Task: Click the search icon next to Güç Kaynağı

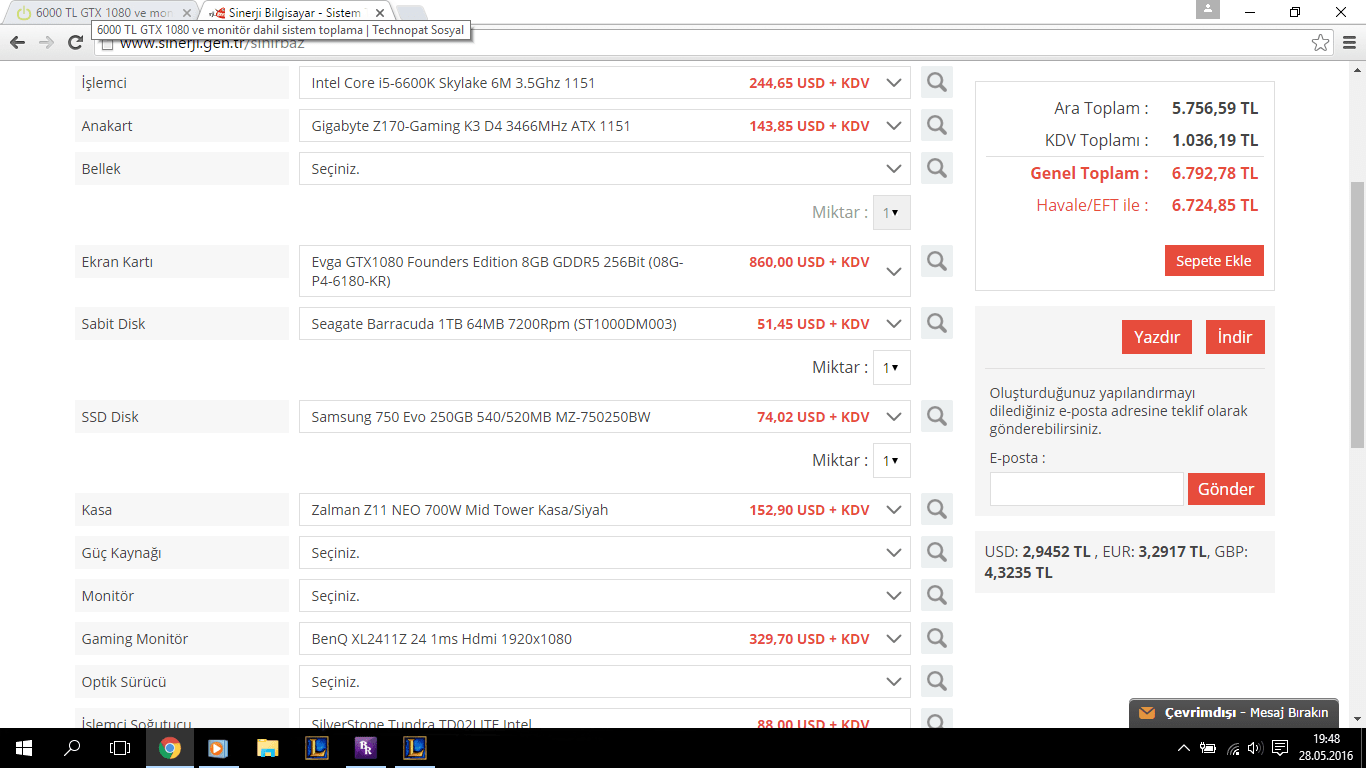Action: [937, 553]
